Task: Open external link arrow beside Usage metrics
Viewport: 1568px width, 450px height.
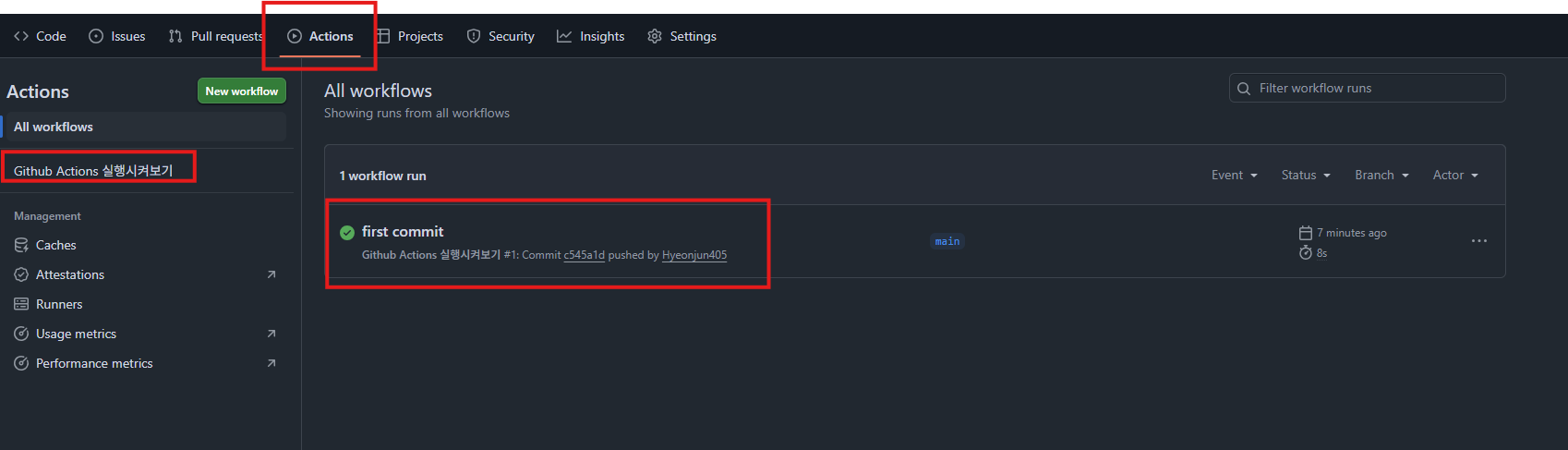Action: pyautogui.click(x=271, y=334)
